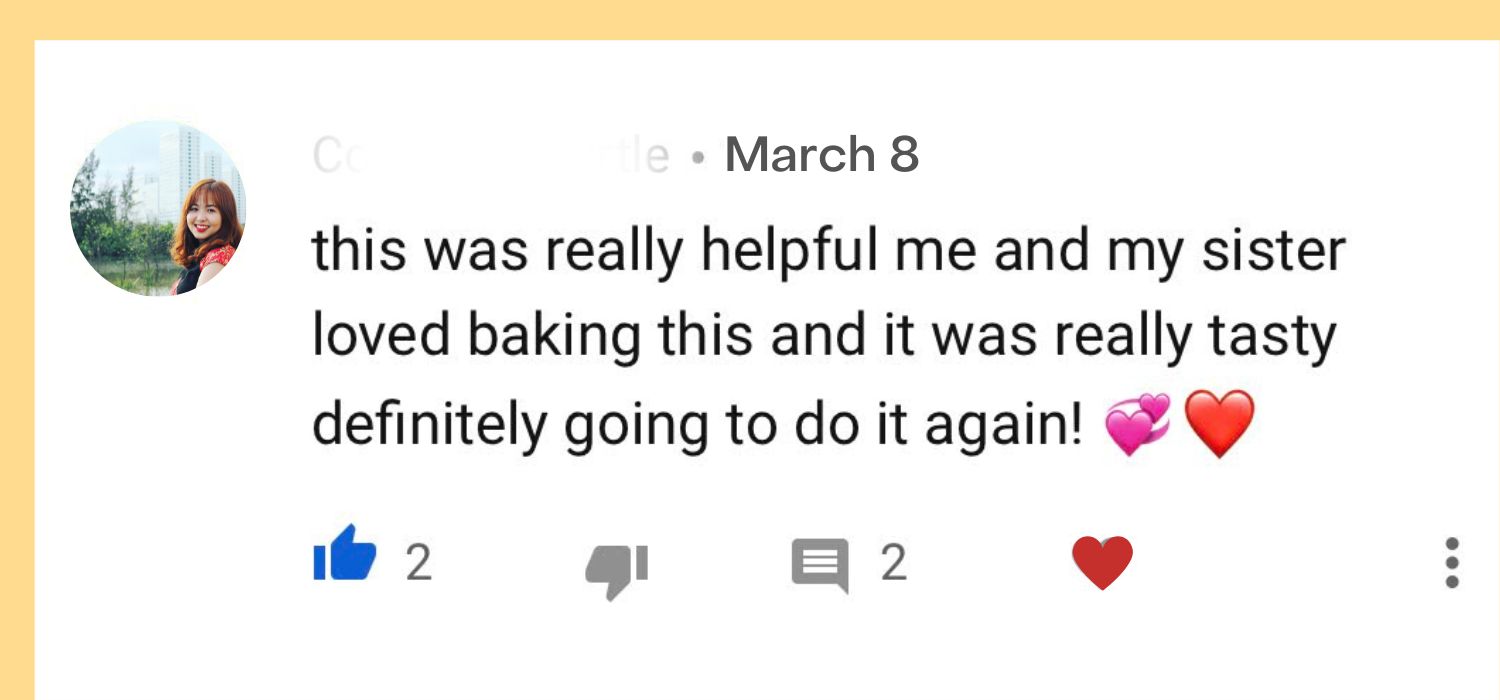The height and width of the screenshot is (700, 1500).
Task: Toggle the red creator heart below comment
Action: [x=1102, y=562]
